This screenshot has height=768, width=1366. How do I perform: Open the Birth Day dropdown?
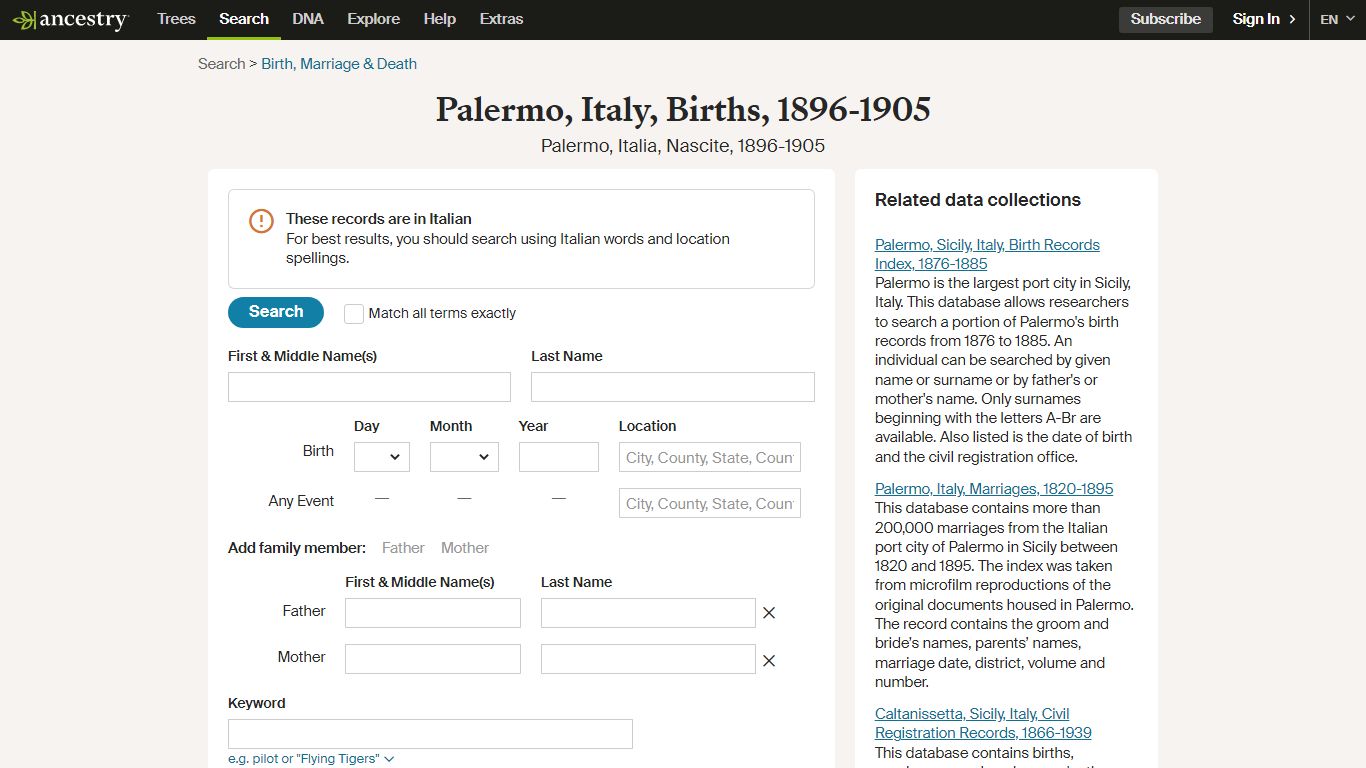tap(382, 457)
